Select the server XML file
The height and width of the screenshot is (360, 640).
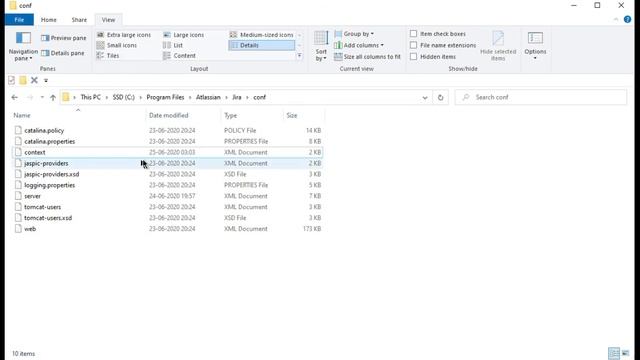click(167, 196)
